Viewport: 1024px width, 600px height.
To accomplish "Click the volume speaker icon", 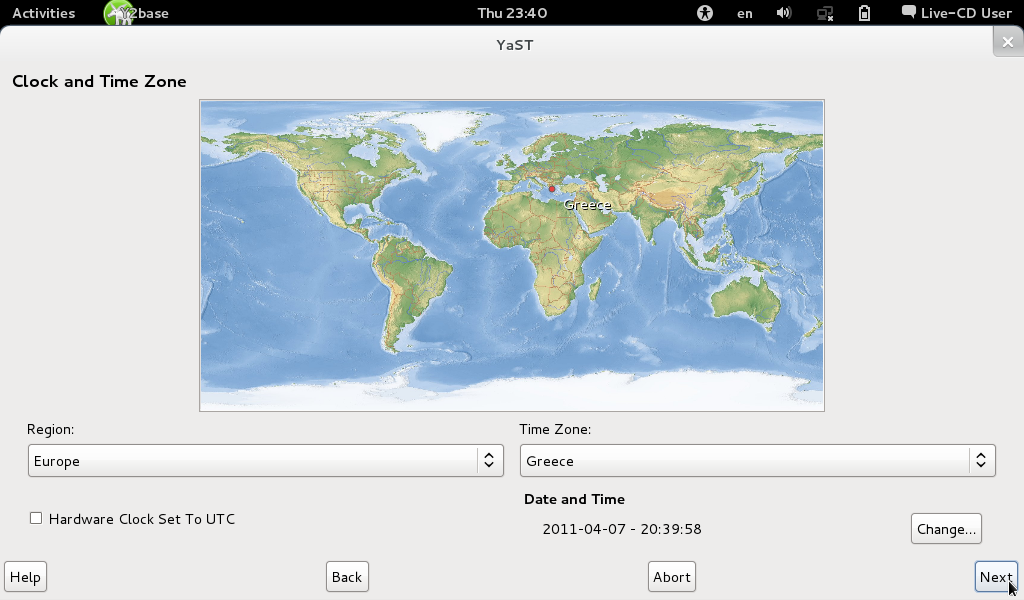I will click(x=784, y=13).
